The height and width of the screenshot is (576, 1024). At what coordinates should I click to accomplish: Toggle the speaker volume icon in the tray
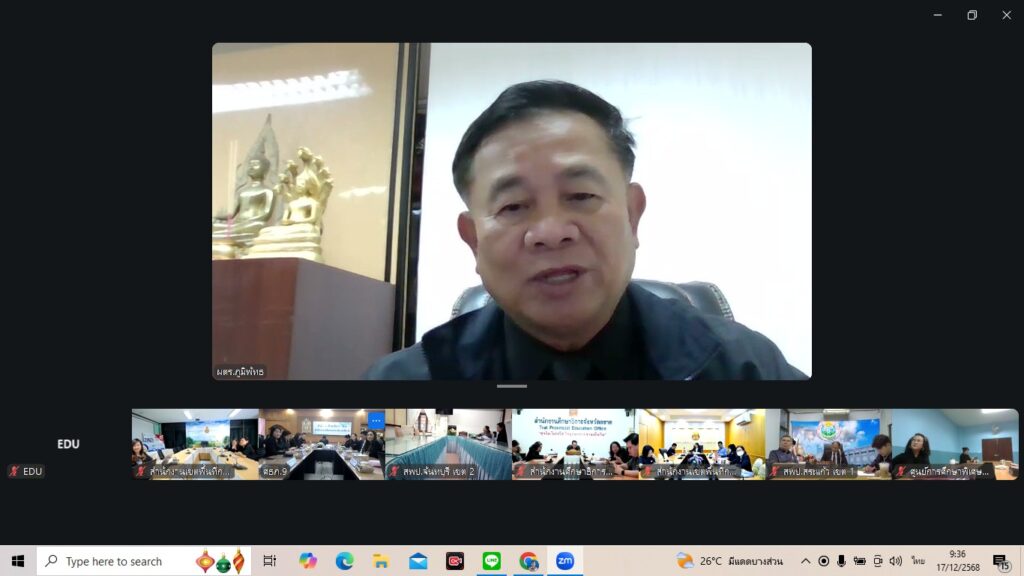point(895,561)
